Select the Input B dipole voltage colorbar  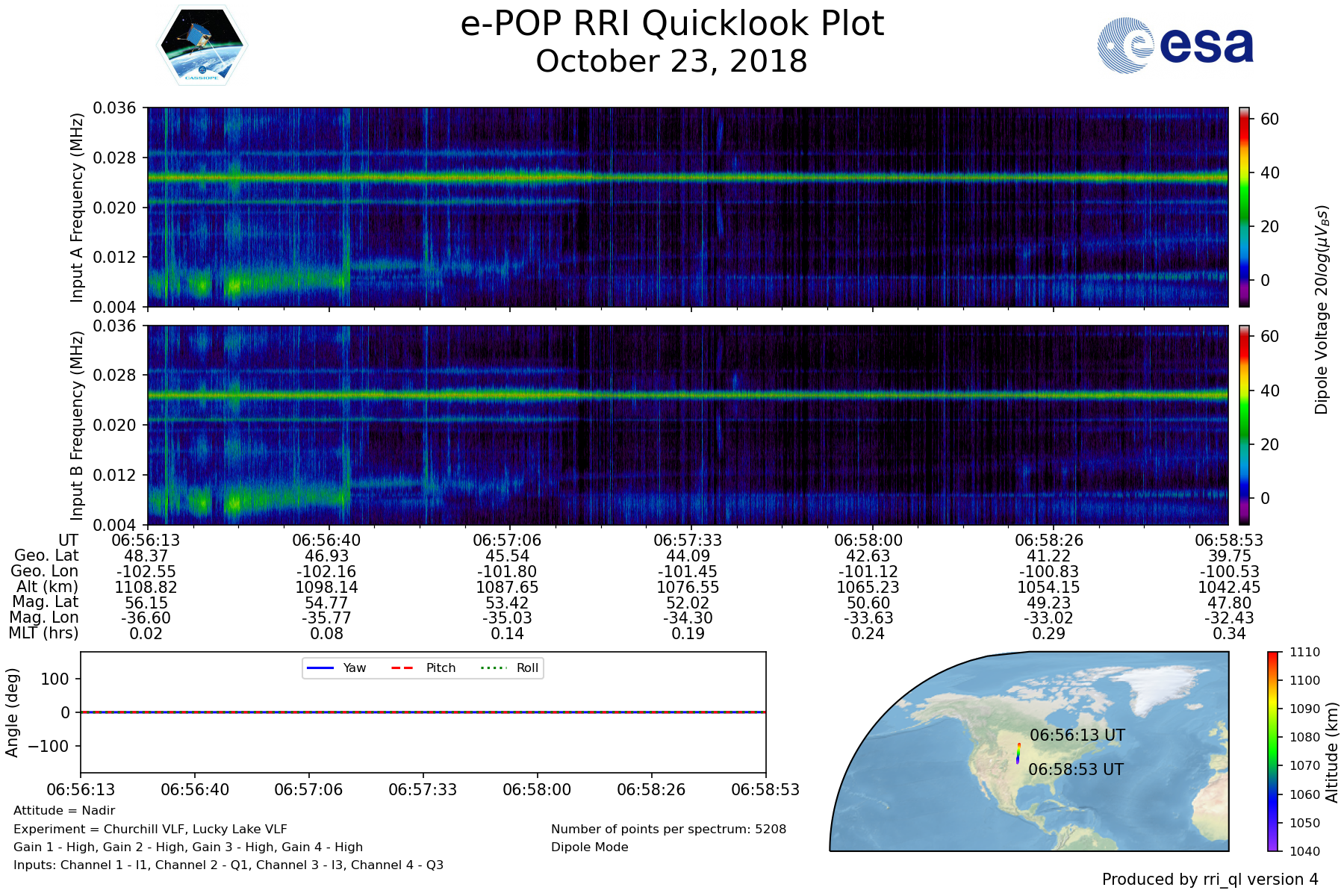(1244, 424)
